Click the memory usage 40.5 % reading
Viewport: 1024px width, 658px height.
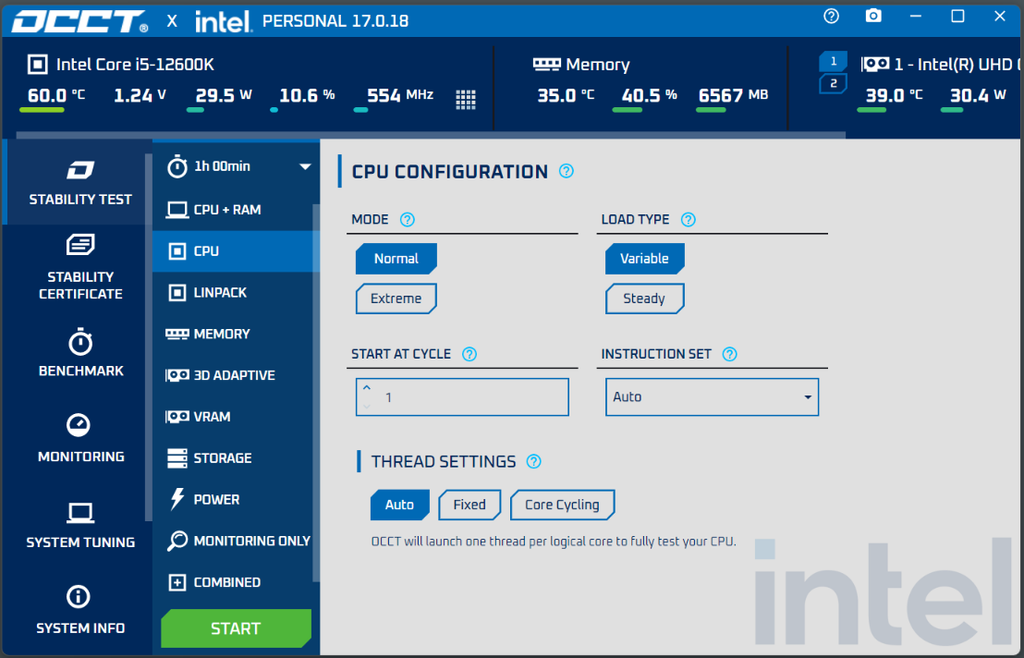click(649, 96)
